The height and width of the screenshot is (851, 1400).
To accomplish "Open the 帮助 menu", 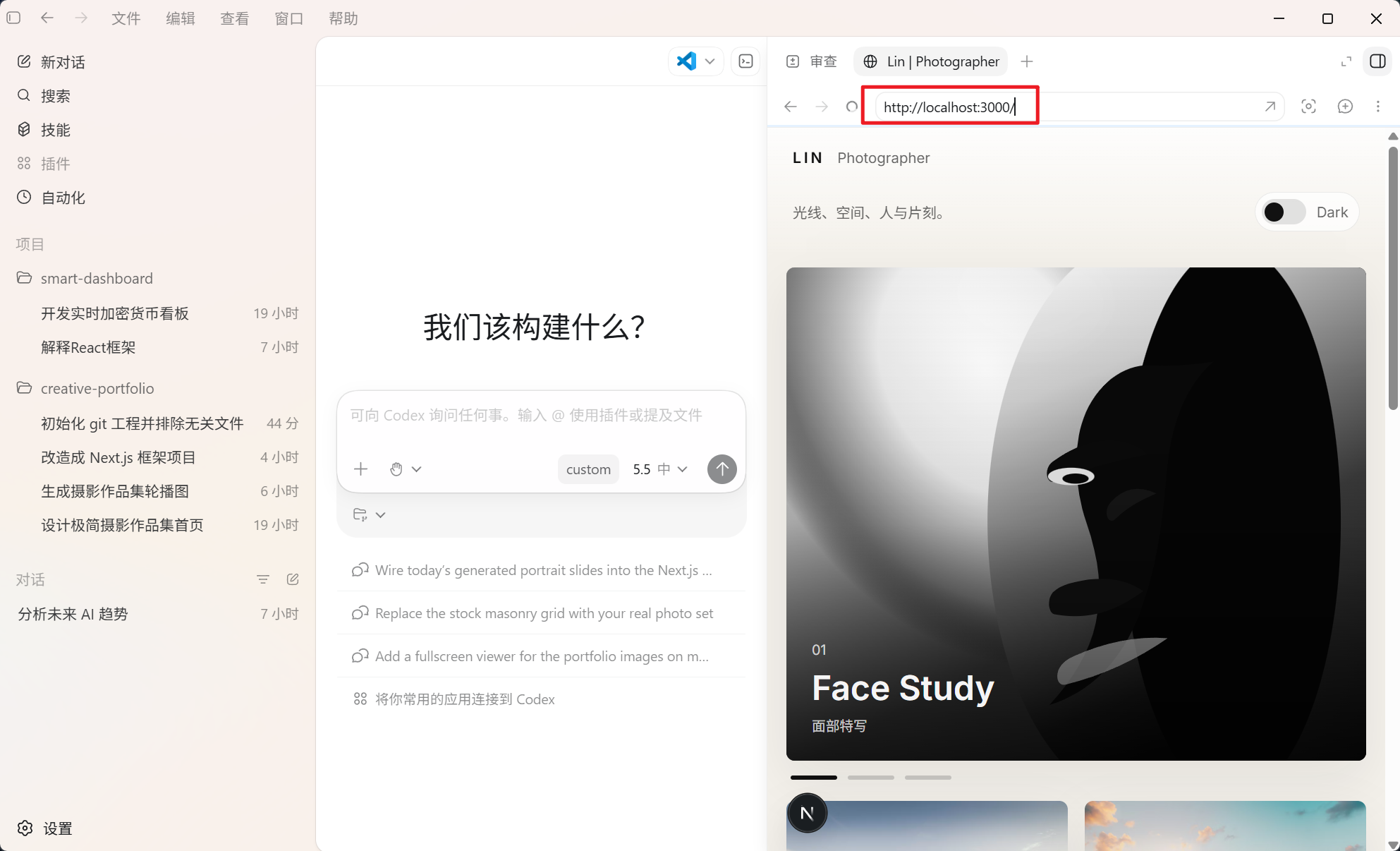I will [343, 18].
